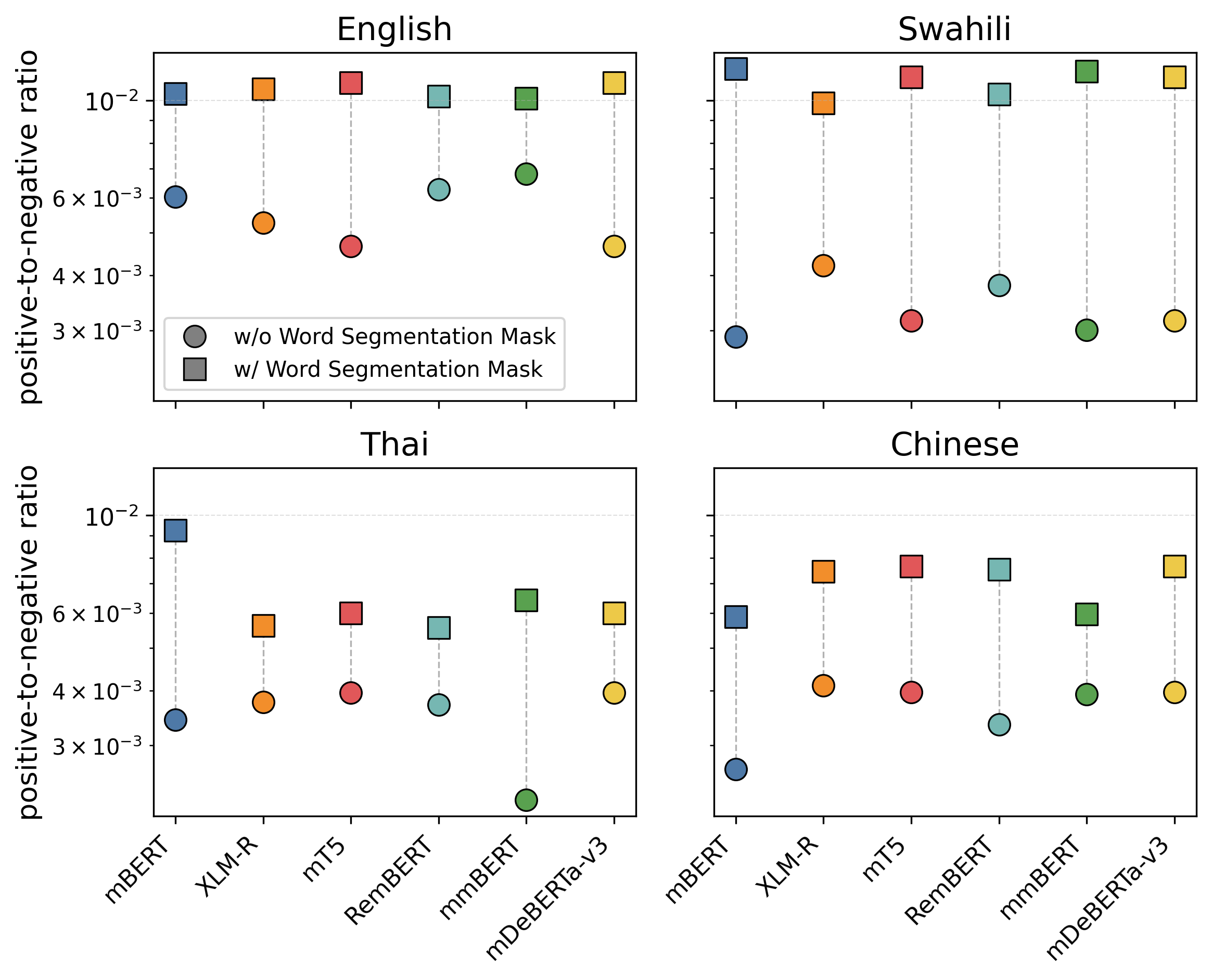The image size is (1212, 980).
Task: Click the 'w/o Word Segmentation Mask' legend label
Action: (394, 337)
